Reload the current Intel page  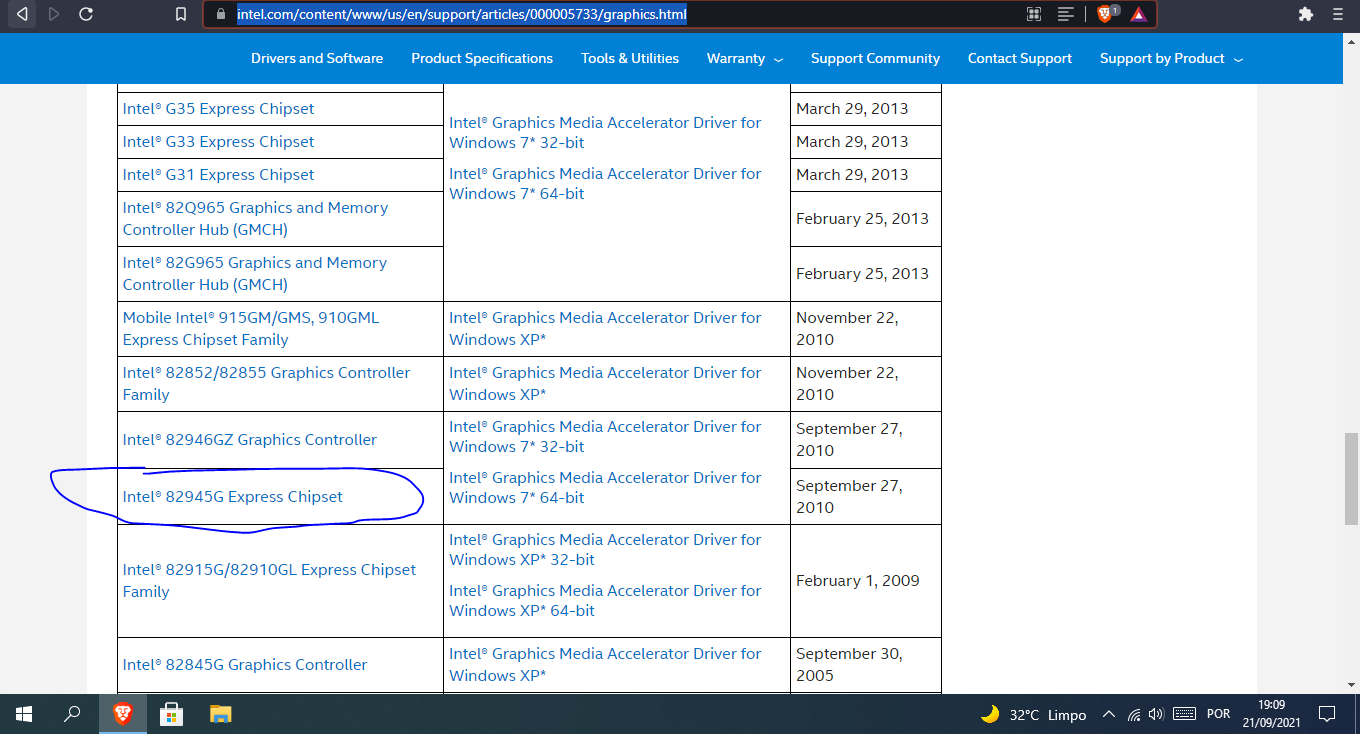[x=86, y=14]
